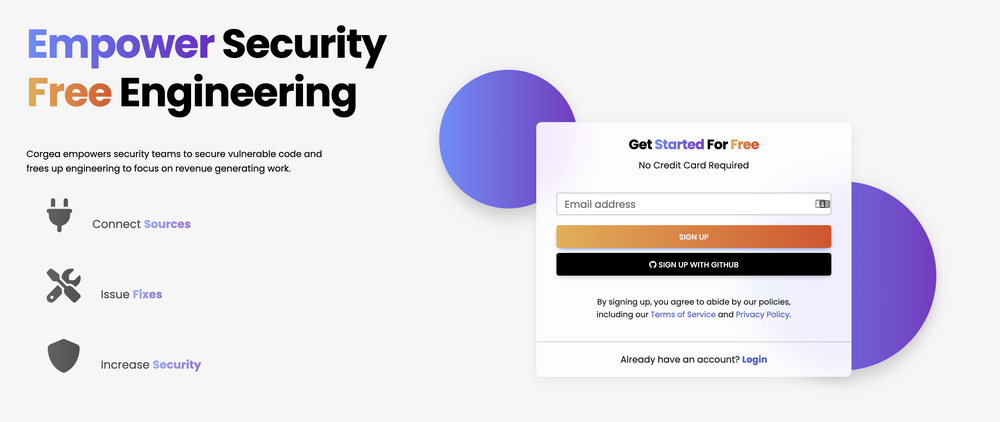Screen dimensions: 1000x422
Task: Click the Empower Security headline
Action: pos(207,45)
